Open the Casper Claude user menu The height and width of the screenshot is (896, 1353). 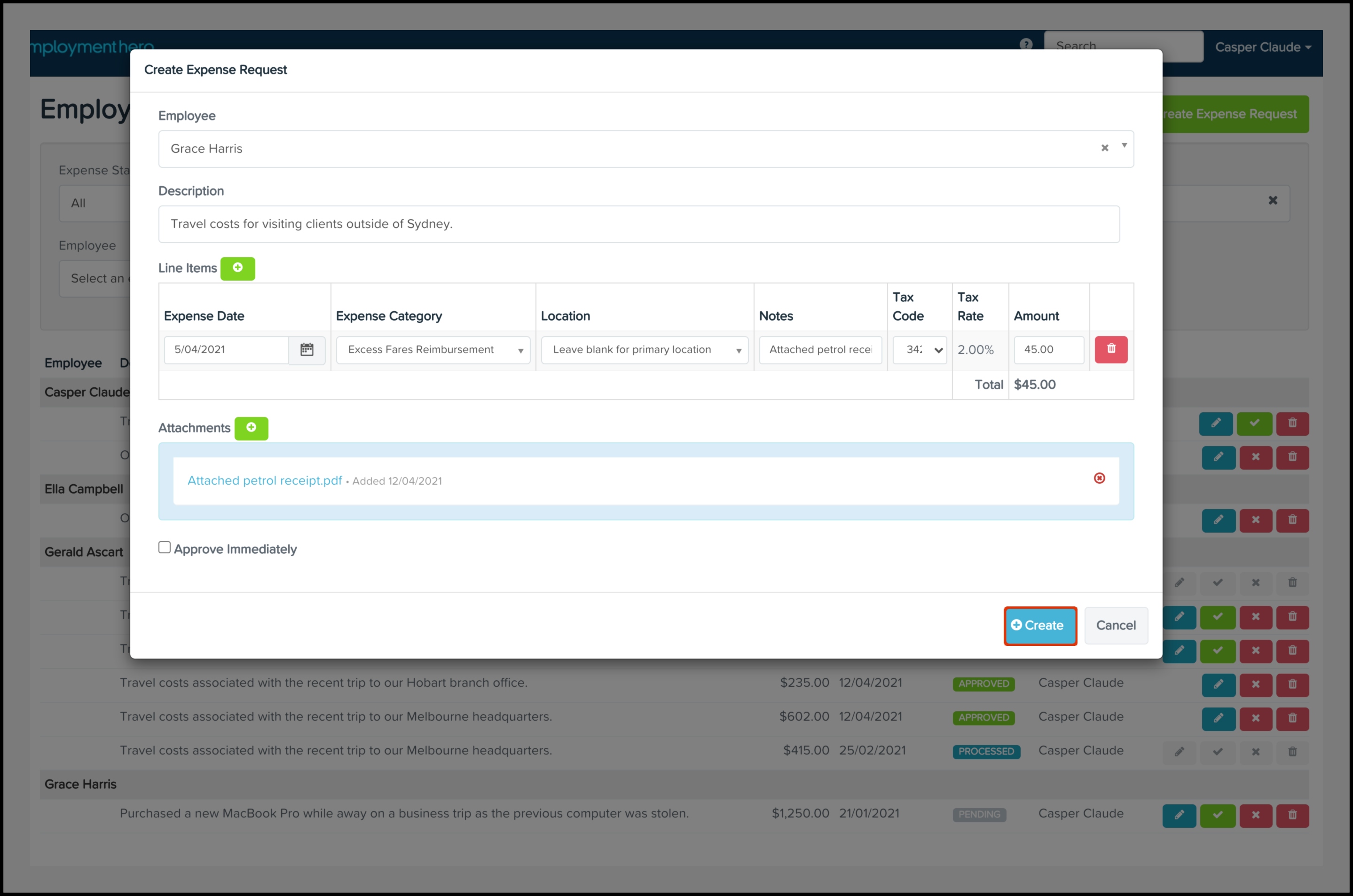point(1262,47)
